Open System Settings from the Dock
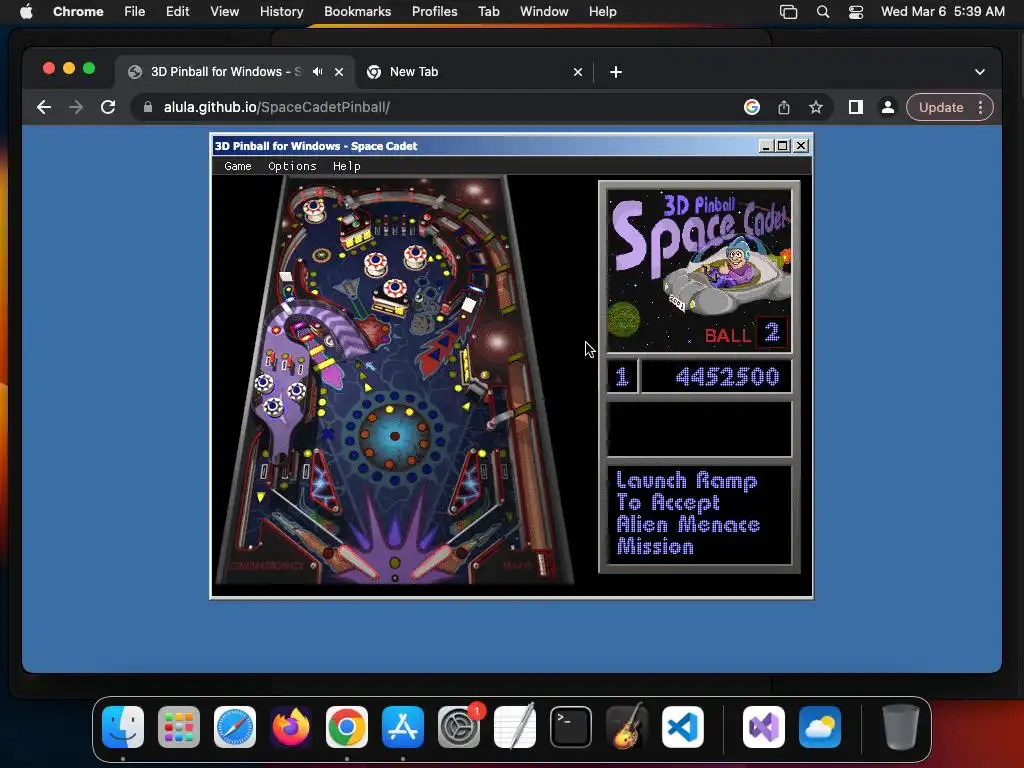Viewport: 1024px width, 768px height. click(459, 727)
